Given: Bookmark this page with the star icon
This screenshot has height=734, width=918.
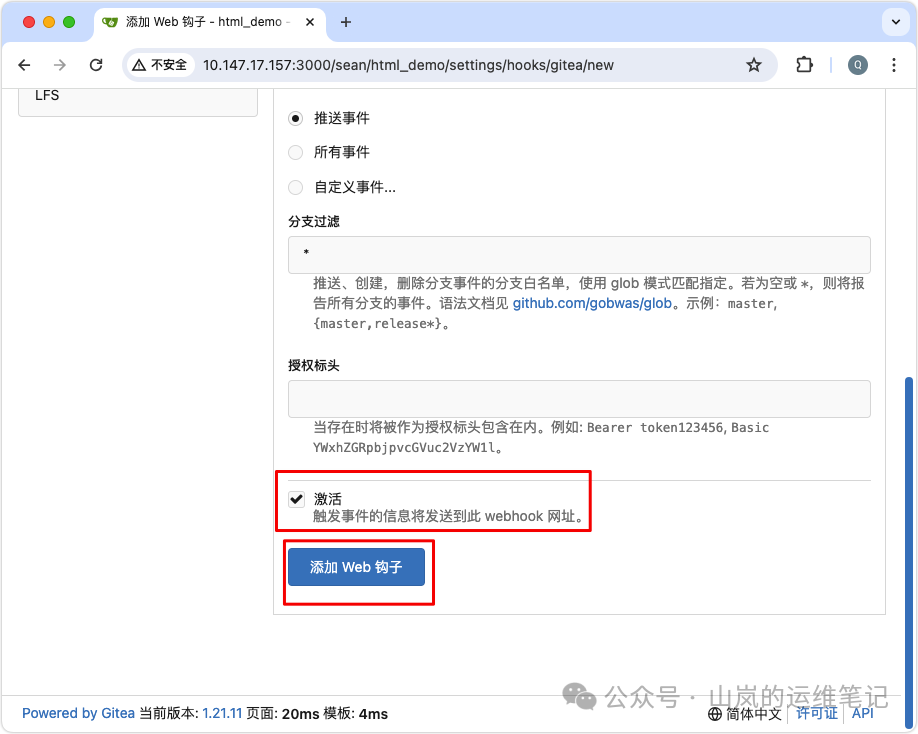Looking at the screenshot, I should [x=754, y=64].
